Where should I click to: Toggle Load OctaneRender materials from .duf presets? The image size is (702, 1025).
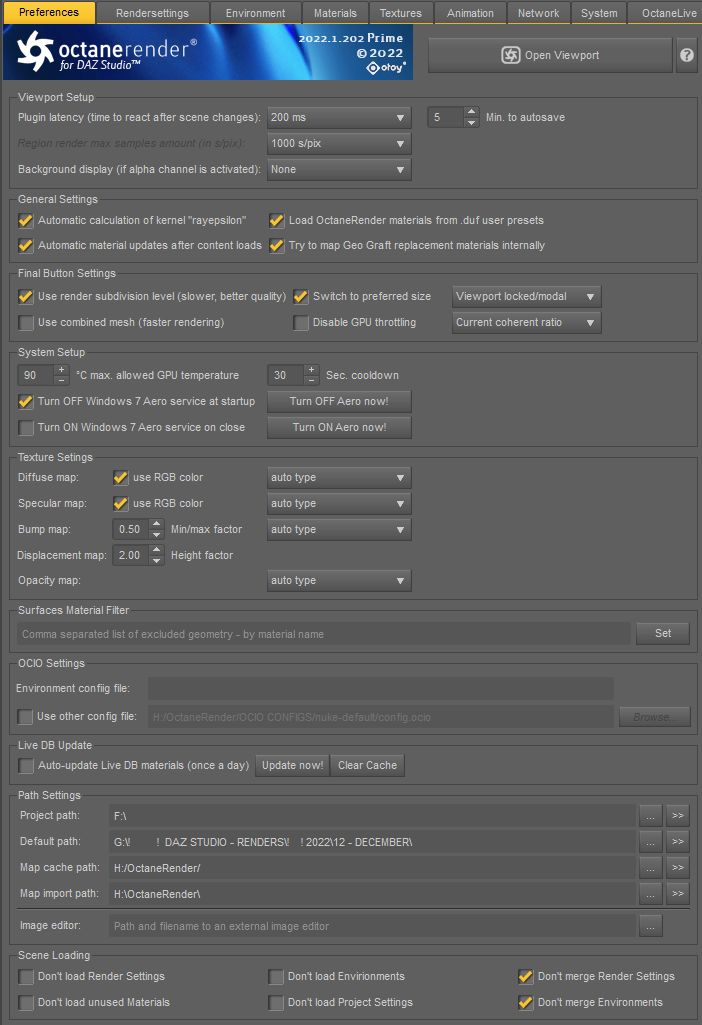276,221
